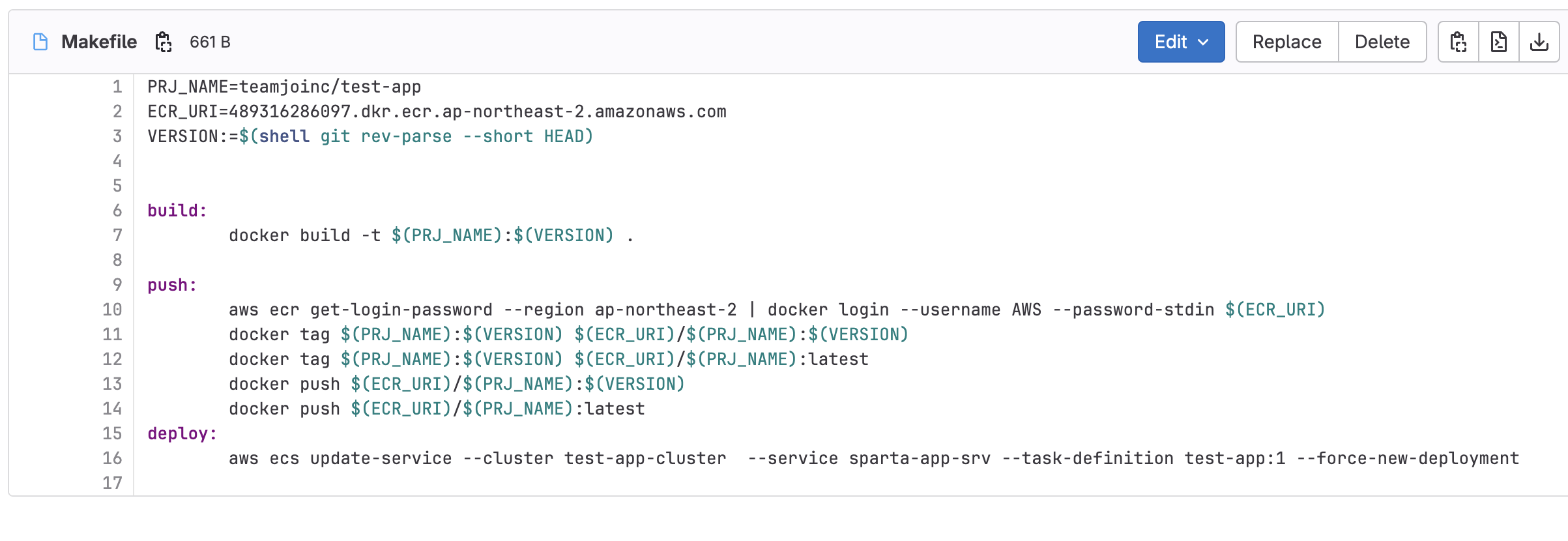Download the Makefile via download icon
The height and width of the screenshot is (541, 1568).
click(x=1539, y=42)
